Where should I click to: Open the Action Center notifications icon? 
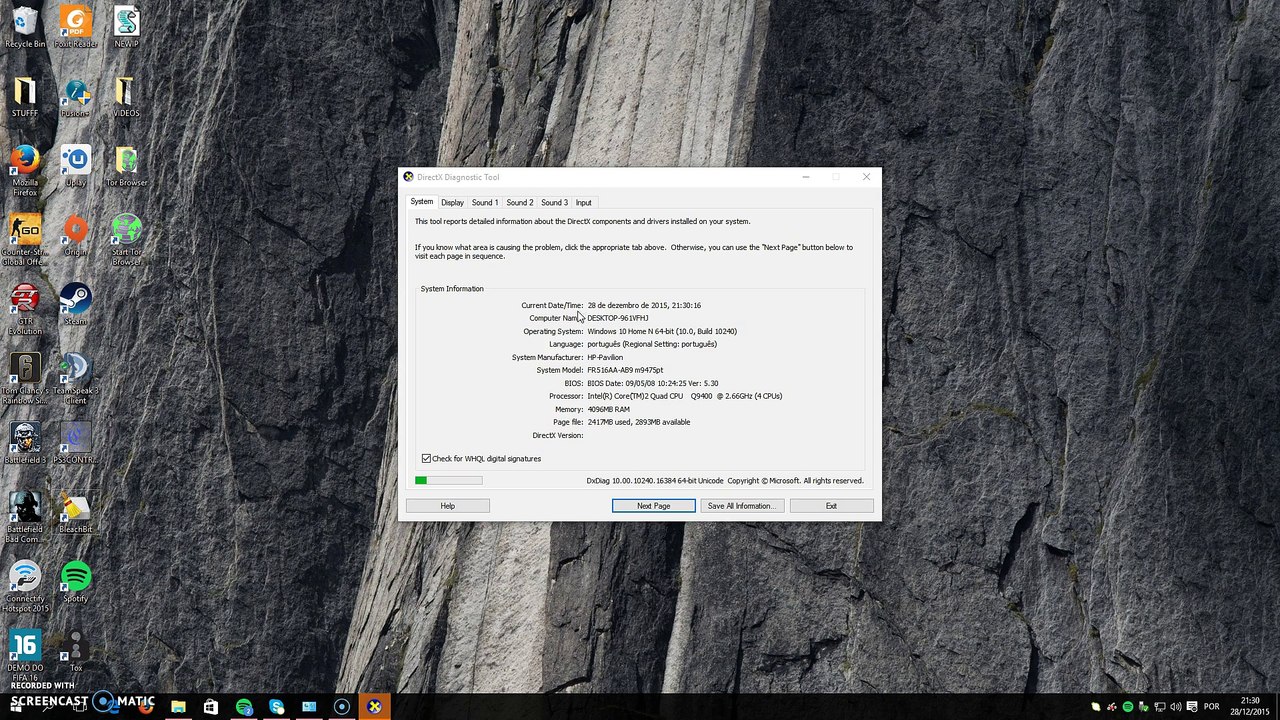[1192, 707]
